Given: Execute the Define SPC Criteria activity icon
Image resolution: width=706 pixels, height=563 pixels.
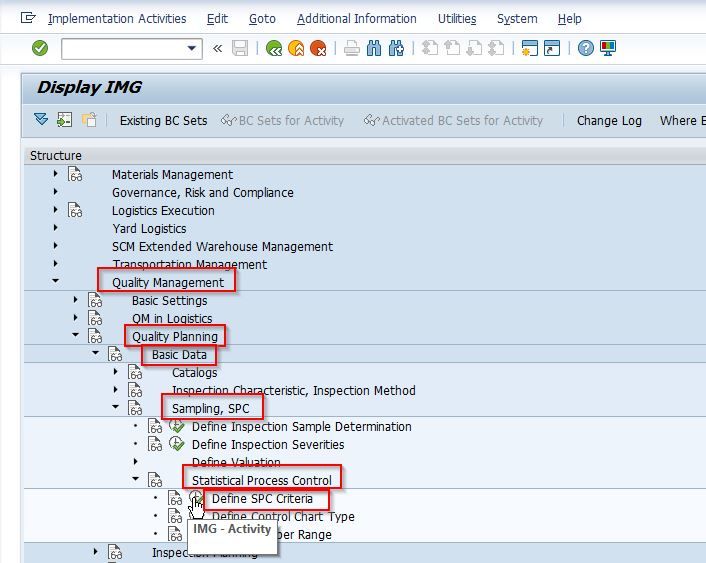Looking at the screenshot, I should coord(196,498).
